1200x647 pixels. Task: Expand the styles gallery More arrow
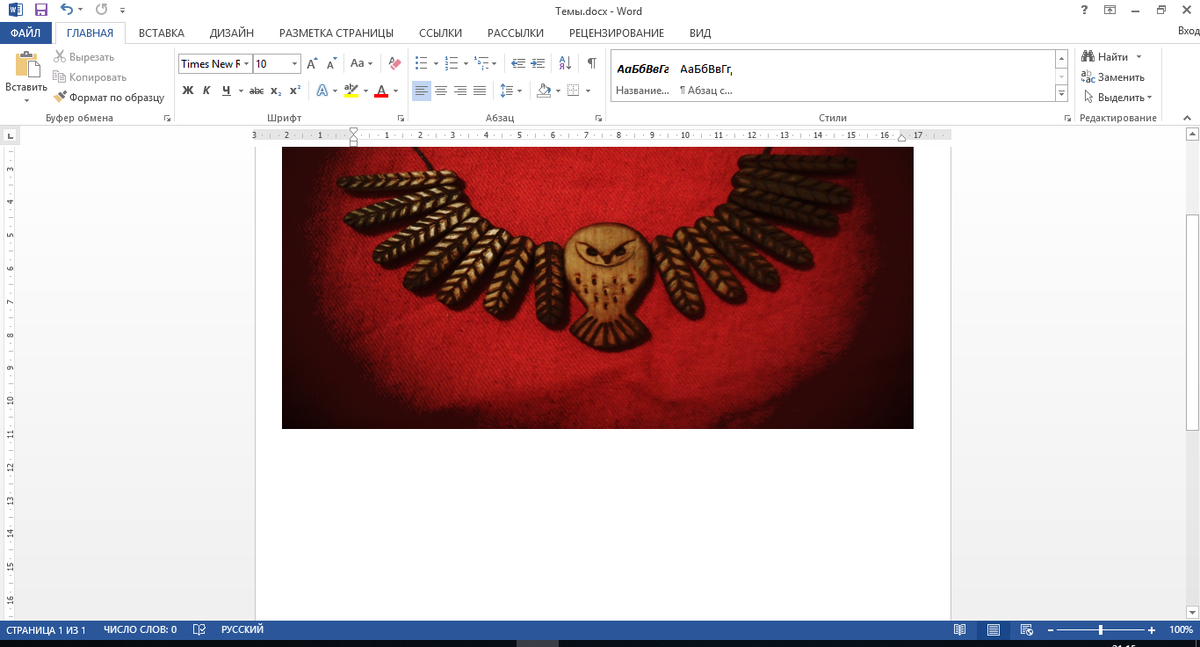[x=1061, y=93]
